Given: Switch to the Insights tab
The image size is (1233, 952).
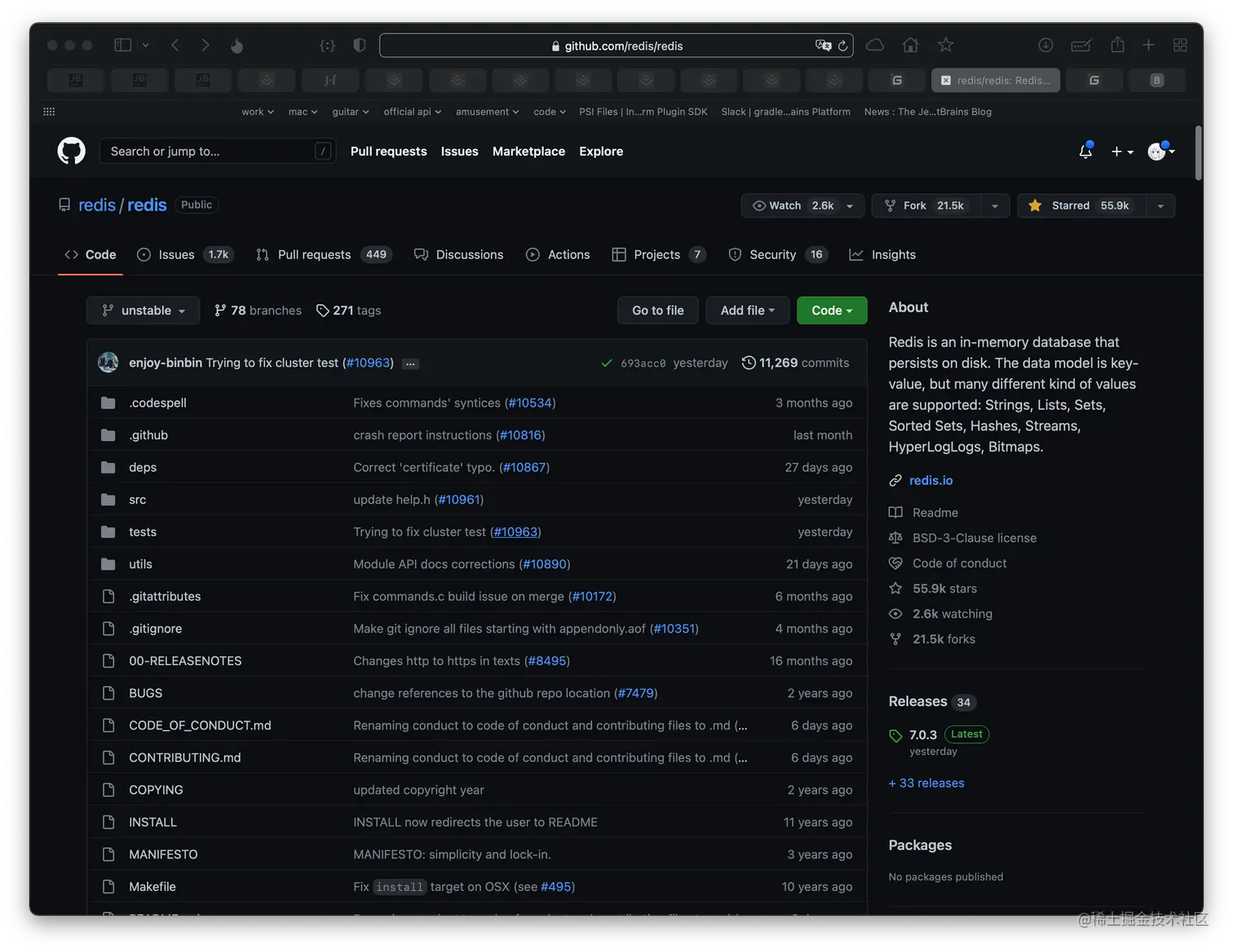Looking at the screenshot, I should (882, 254).
